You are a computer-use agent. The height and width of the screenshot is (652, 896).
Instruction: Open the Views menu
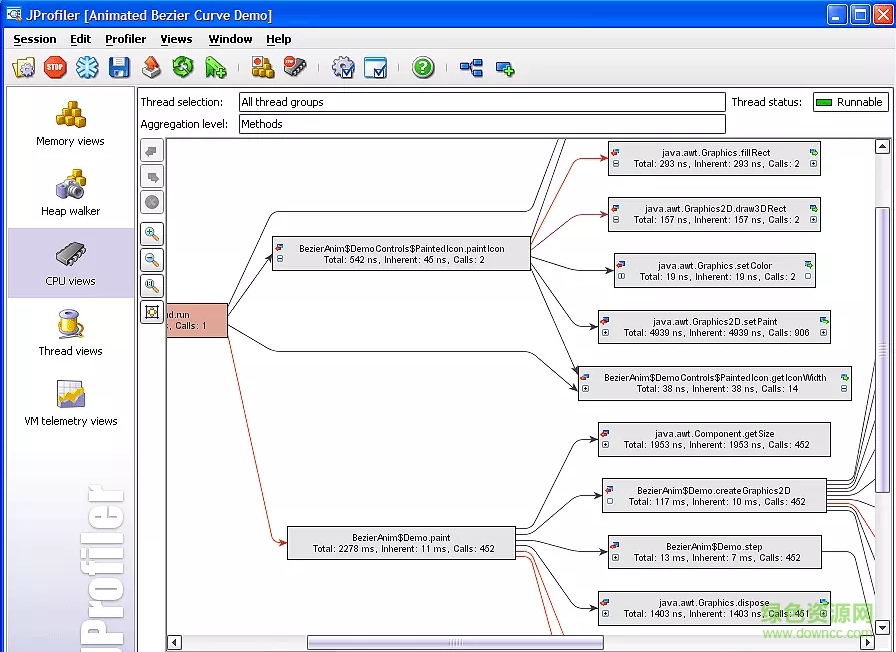click(x=176, y=39)
